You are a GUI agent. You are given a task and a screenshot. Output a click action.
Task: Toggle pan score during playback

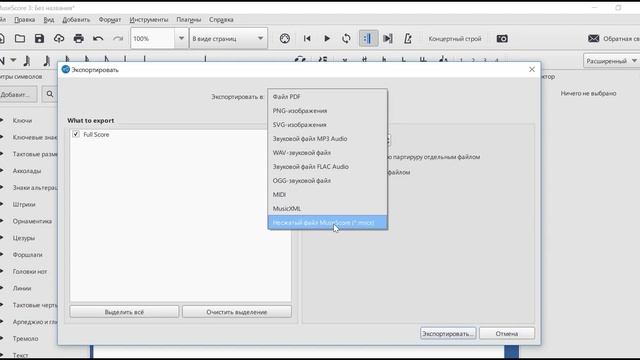(388, 38)
